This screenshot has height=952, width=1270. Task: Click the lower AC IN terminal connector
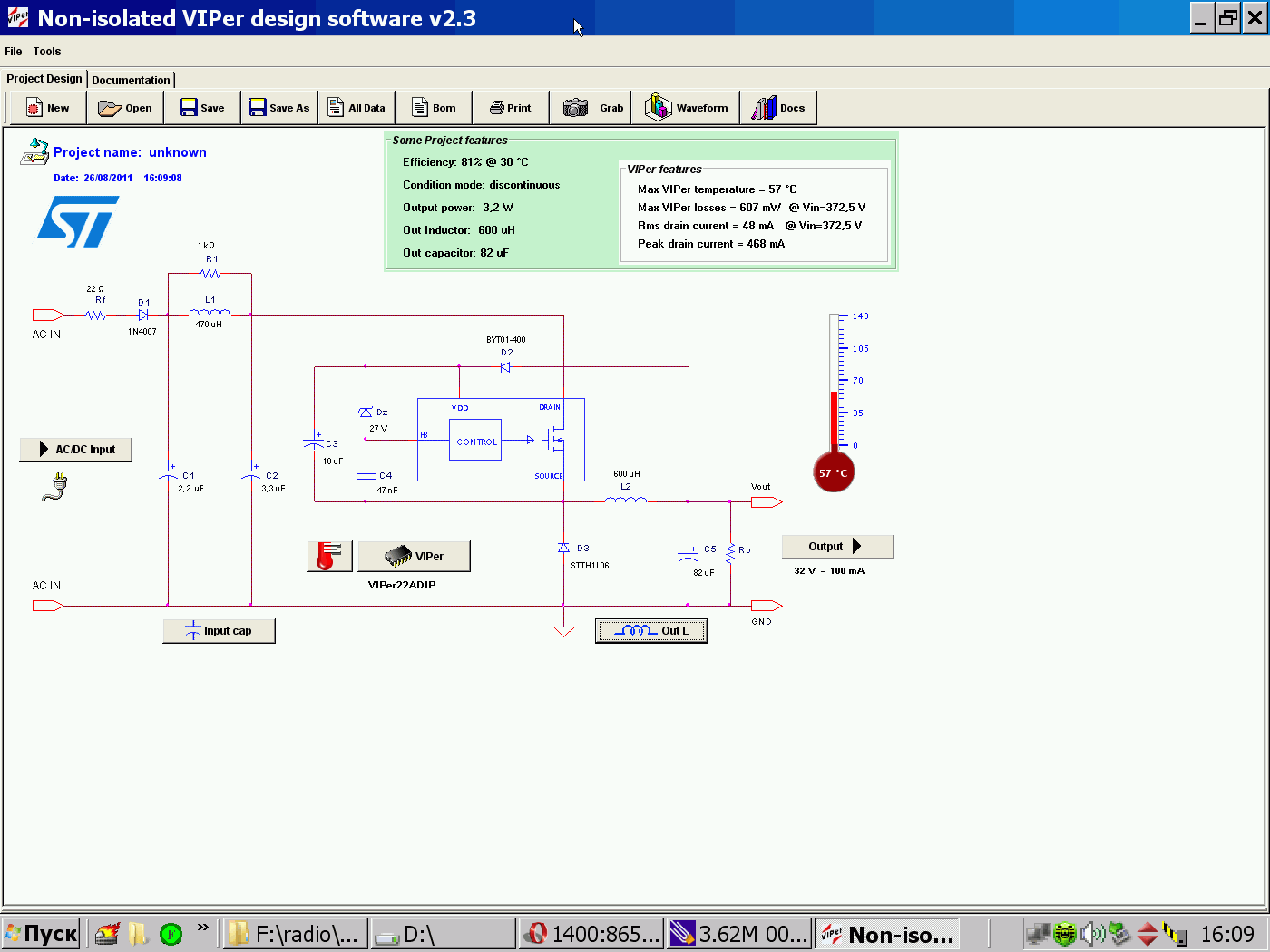pyautogui.click(x=48, y=606)
